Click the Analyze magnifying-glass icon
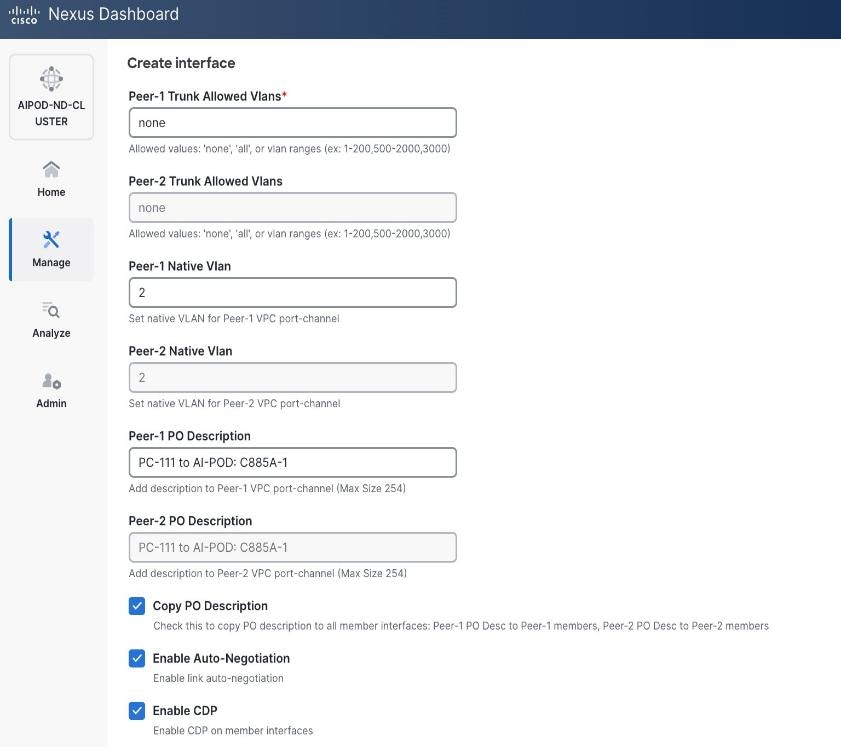This screenshot has height=747, width=841. pyautogui.click(x=51, y=311)
